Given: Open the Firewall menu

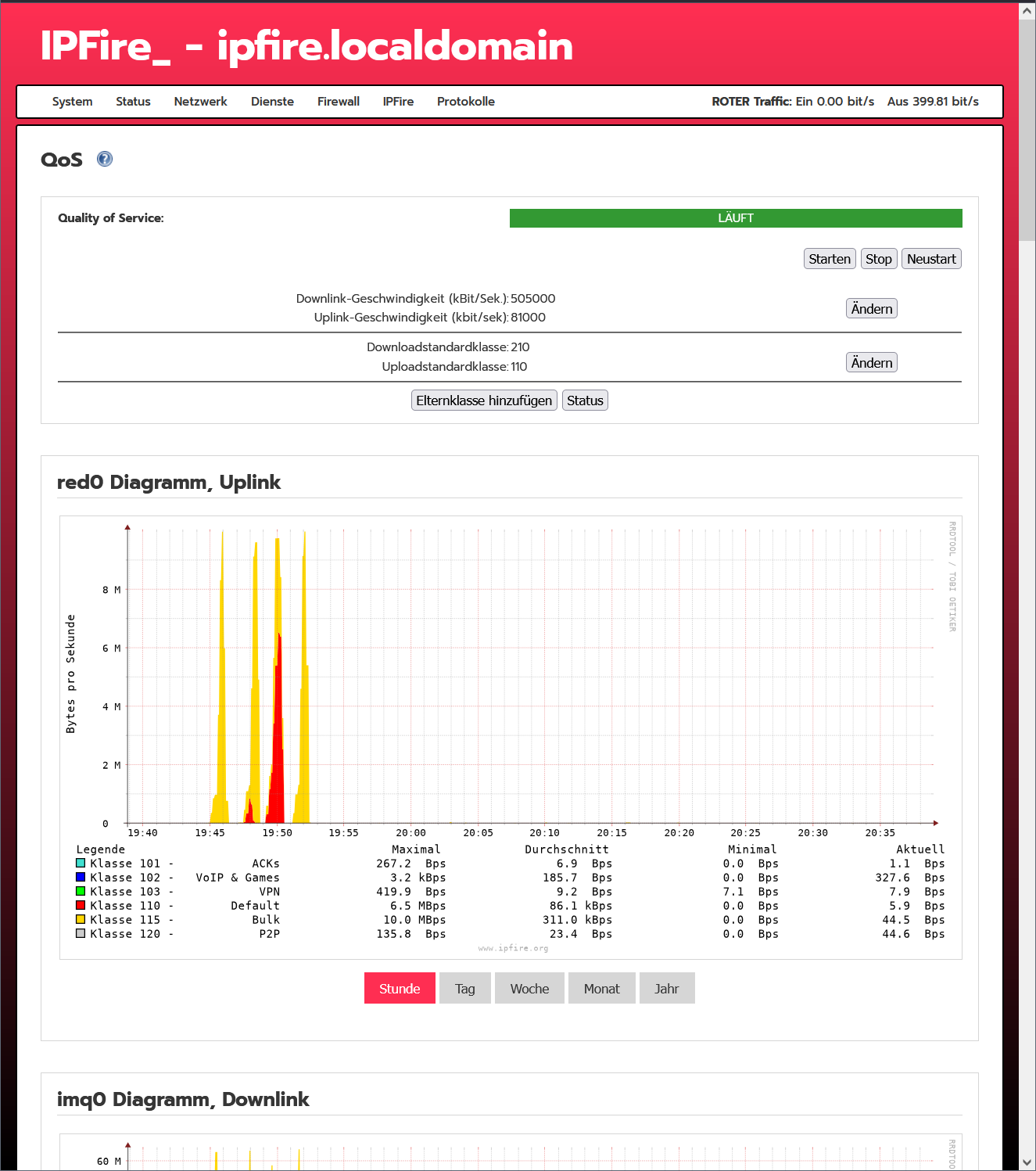Looking at the screenshot, I should tap(339, 102).
